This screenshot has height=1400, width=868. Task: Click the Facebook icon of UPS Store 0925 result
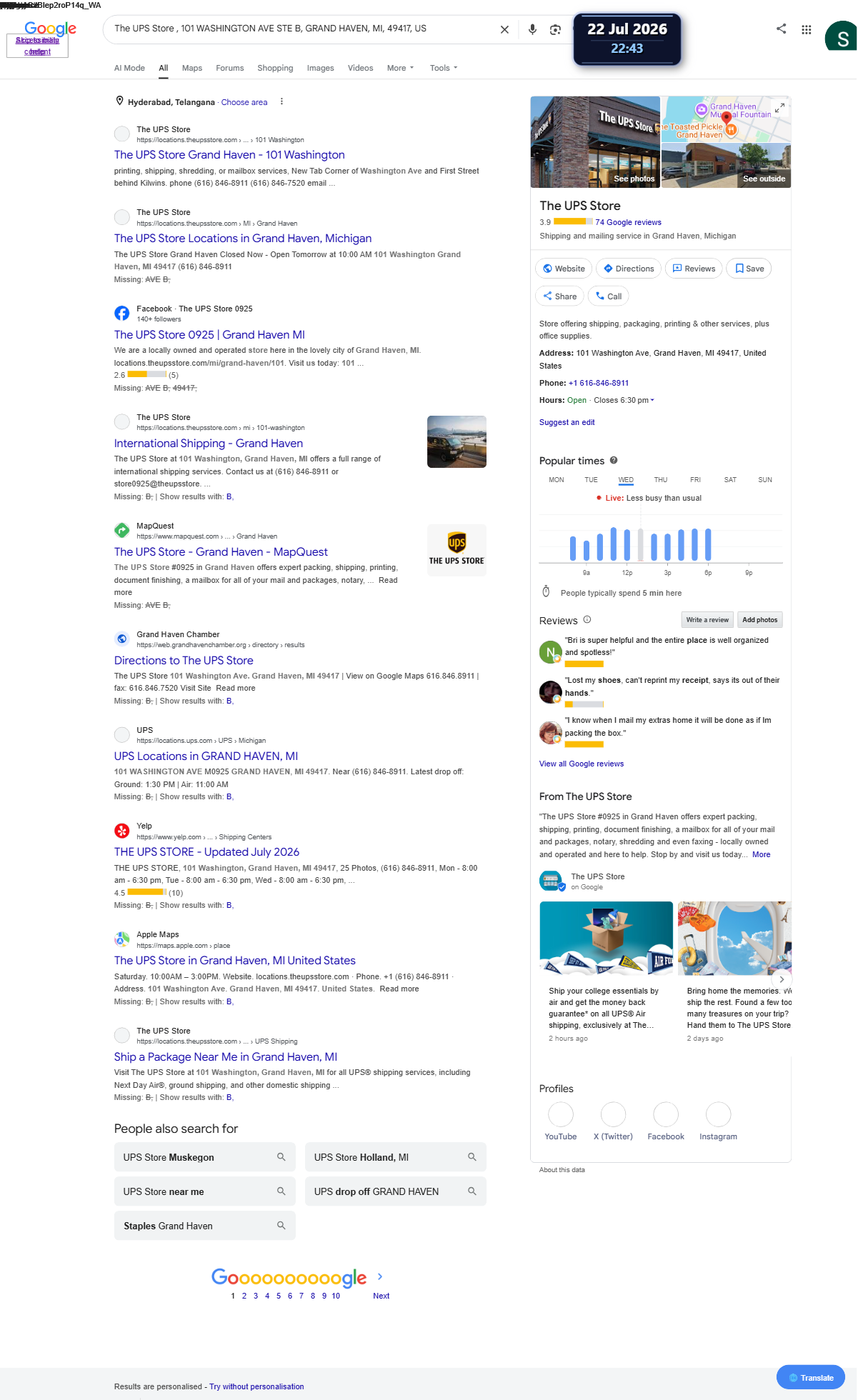point(122,313)
